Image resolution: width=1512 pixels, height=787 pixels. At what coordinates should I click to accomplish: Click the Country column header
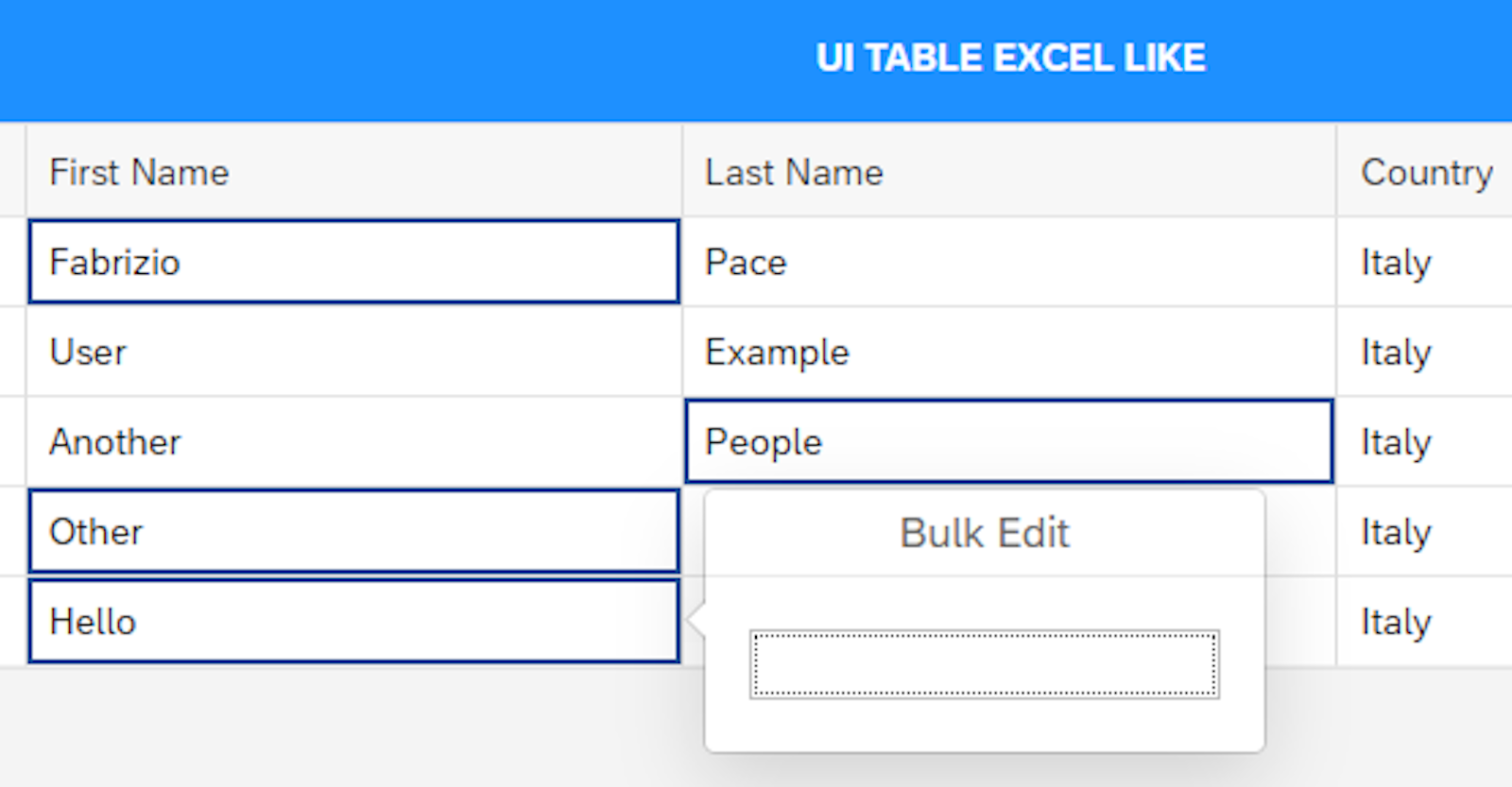pos(1425,172)
